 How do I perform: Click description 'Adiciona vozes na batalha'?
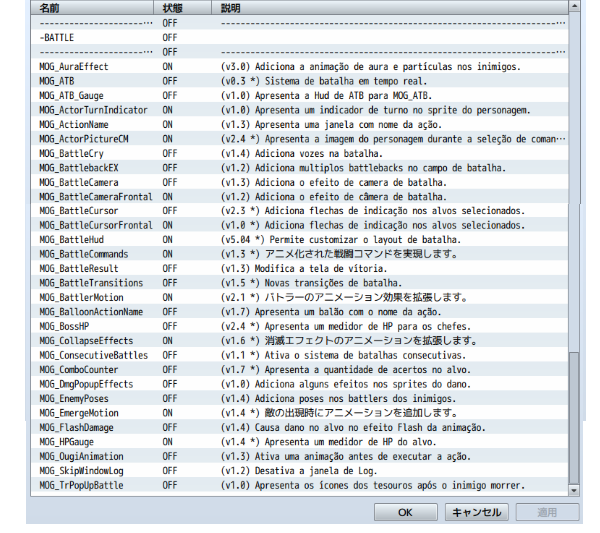[319, 153]
